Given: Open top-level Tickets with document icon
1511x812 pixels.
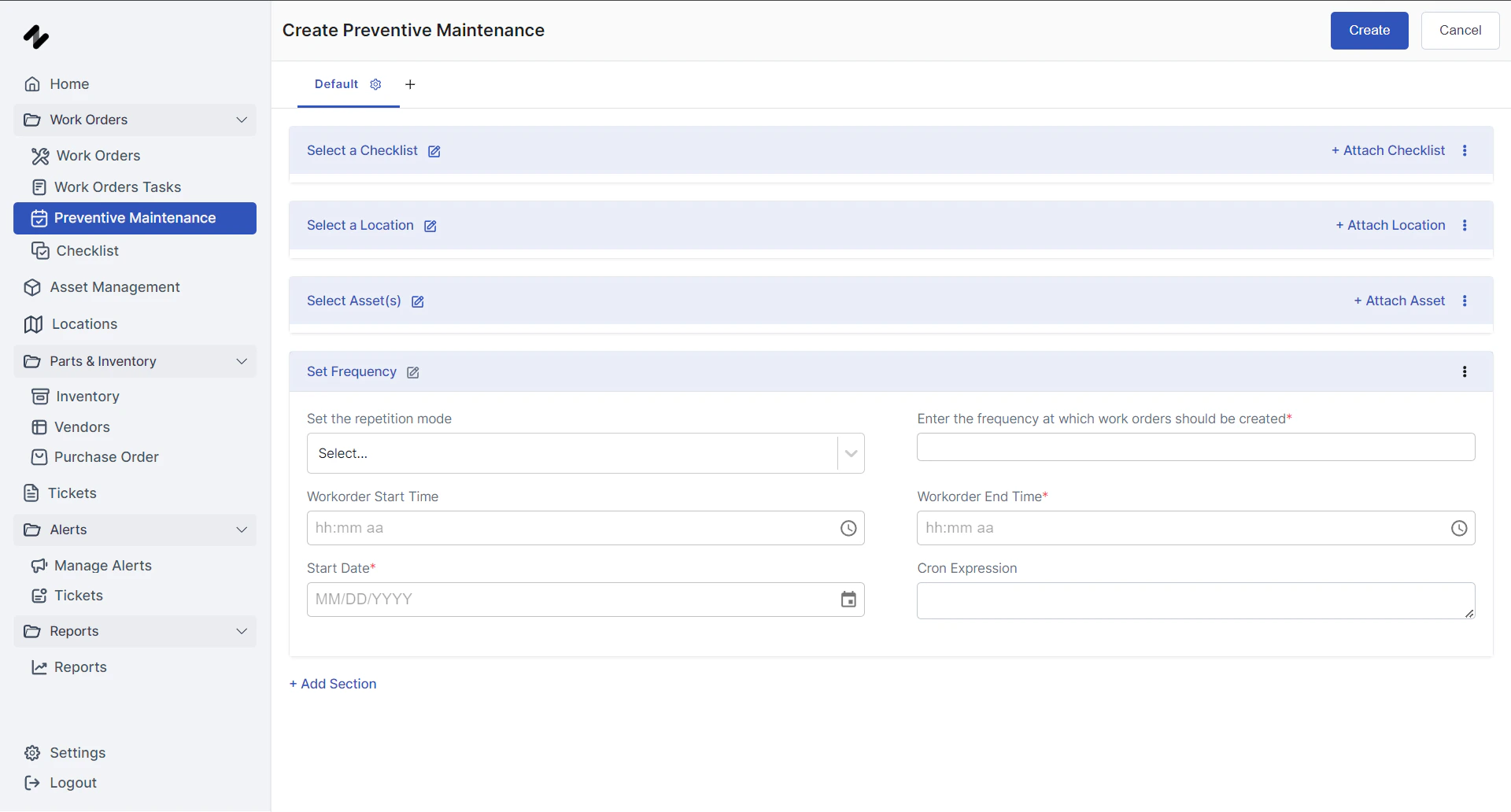Looking at the screenshot, I should pos(135,493).
